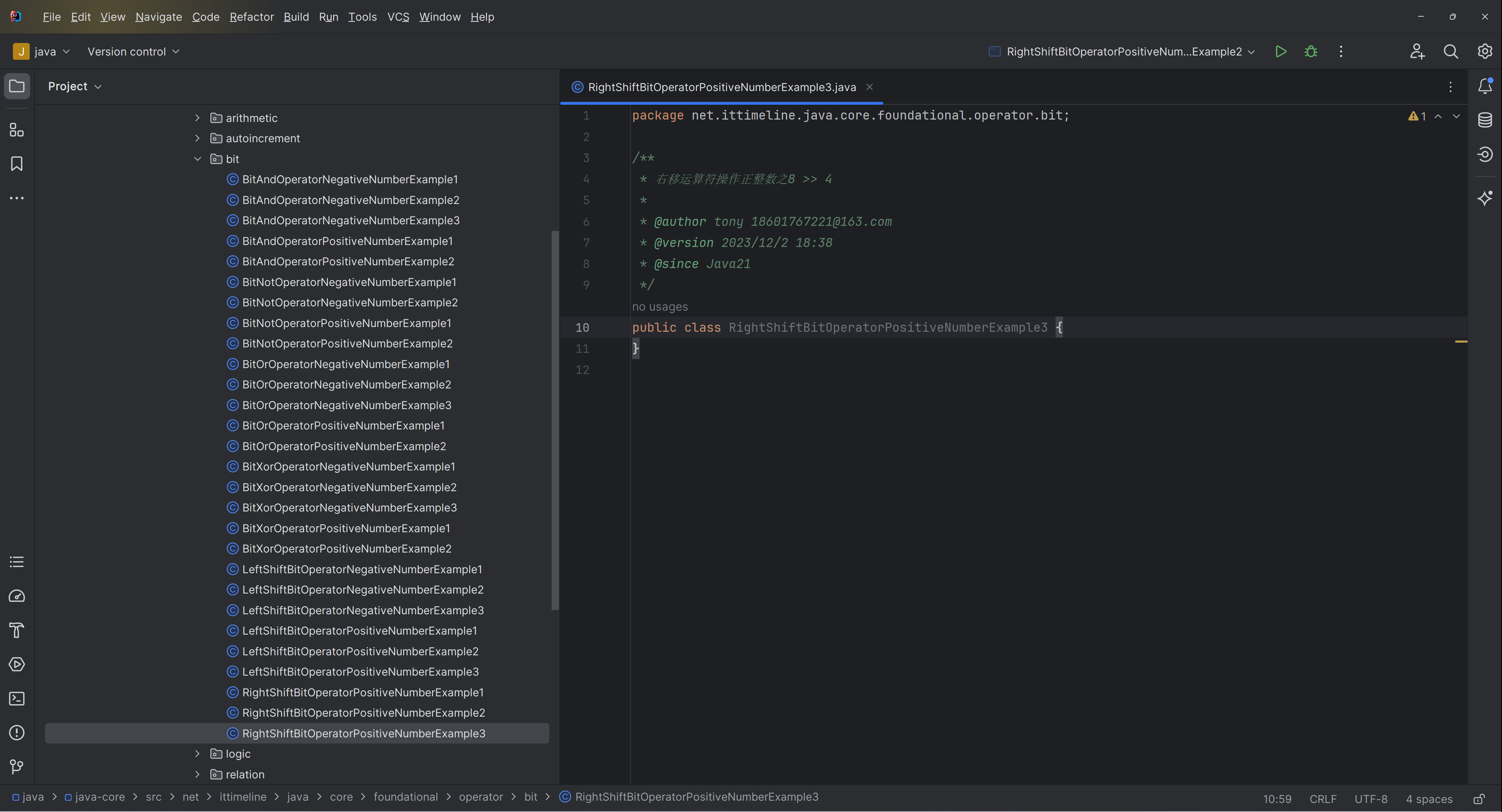Toggle read-only lock in status bar
The image size is (1502, 812).
(1479, 799)
